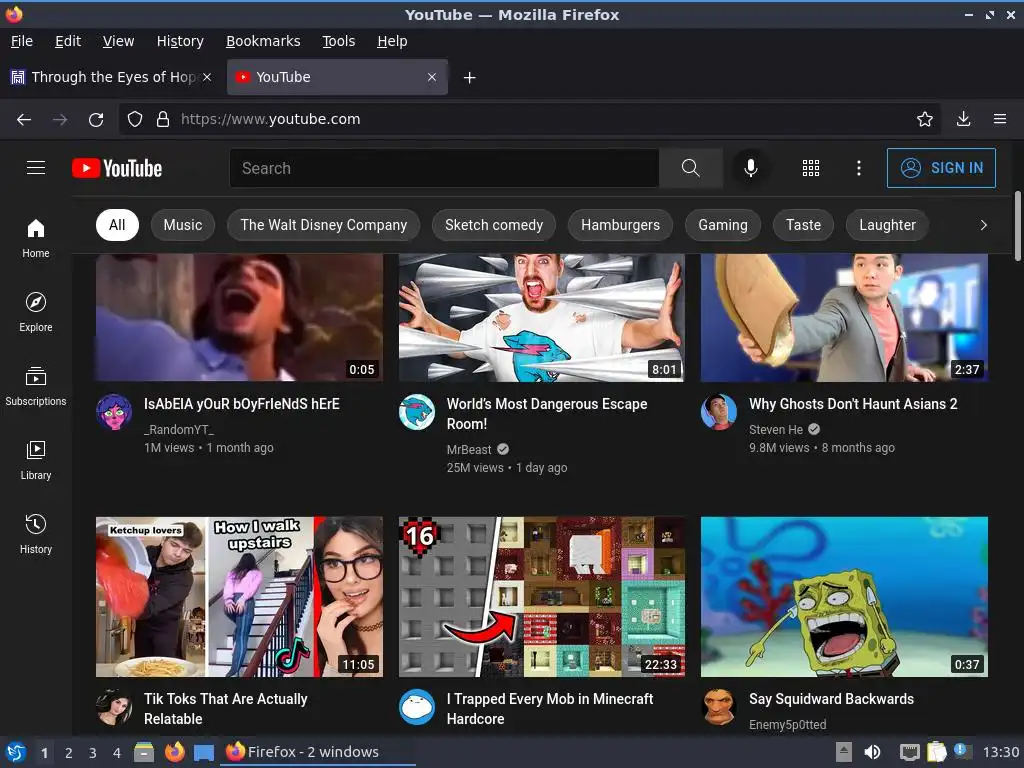The height and width of the screenshot is (768, 1024).
Task: Open Tik Toks That Are Actually Relatable title
Action: coord(225,709)
